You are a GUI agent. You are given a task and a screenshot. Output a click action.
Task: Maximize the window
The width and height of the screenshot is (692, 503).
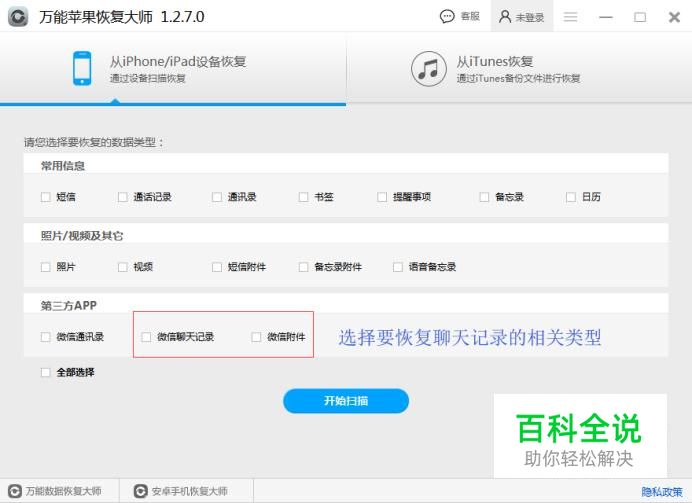click(x=640, y=17)
